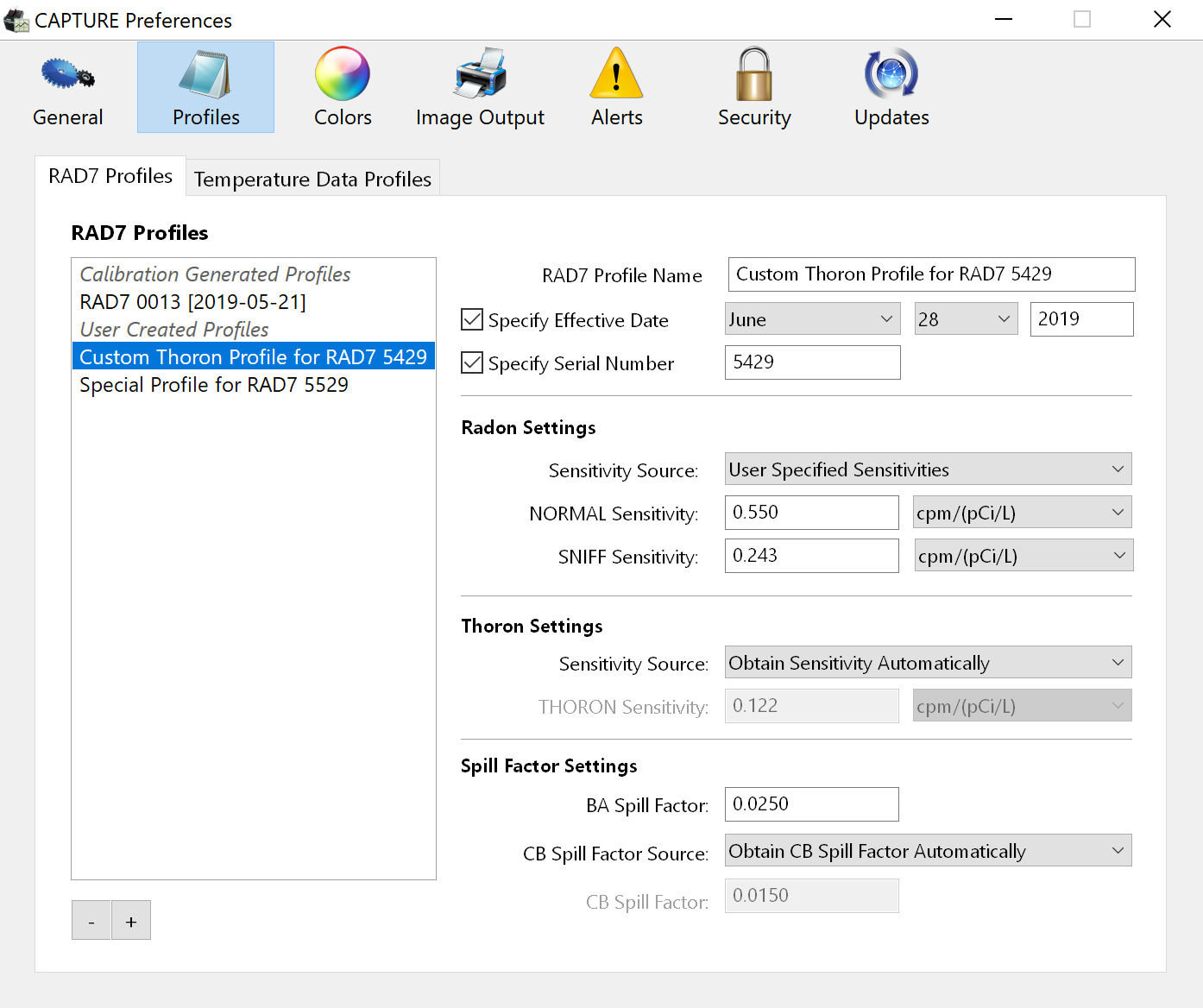Click the minus button to remove profile
The image size is (1203, 1008).
(91, 921)
